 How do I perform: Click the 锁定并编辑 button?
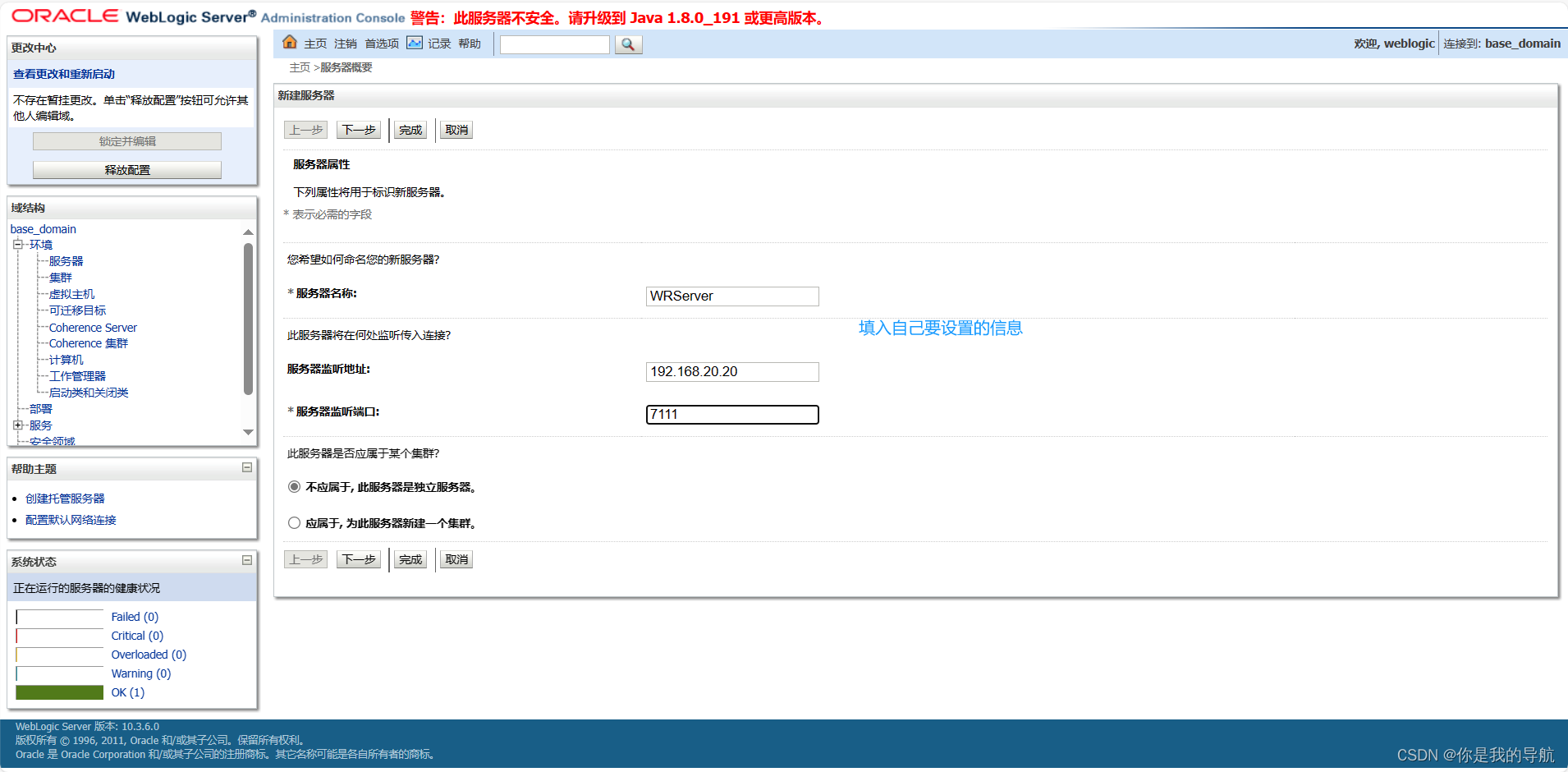tap(126, 140)
